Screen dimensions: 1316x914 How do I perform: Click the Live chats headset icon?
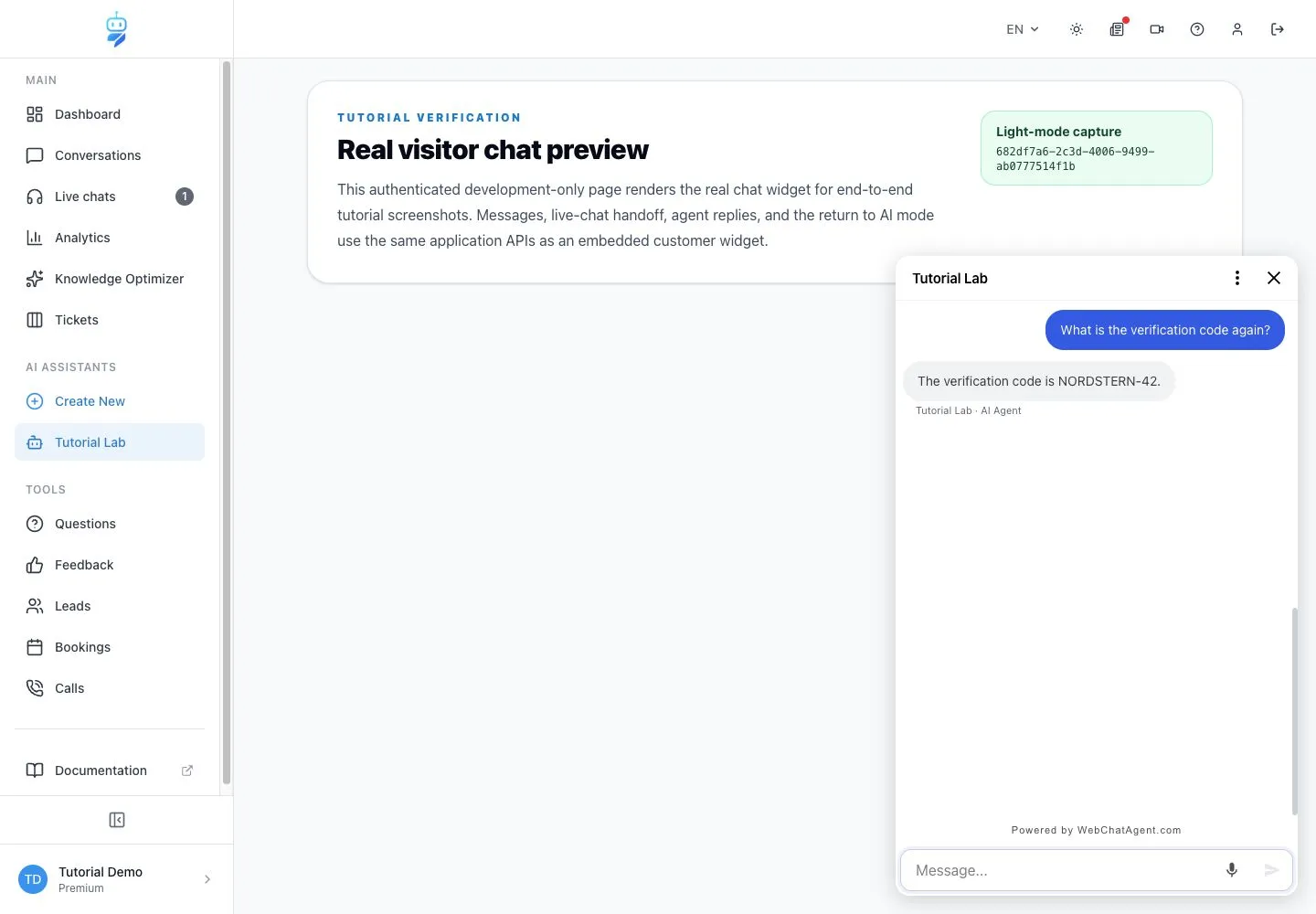pos(35,197)
